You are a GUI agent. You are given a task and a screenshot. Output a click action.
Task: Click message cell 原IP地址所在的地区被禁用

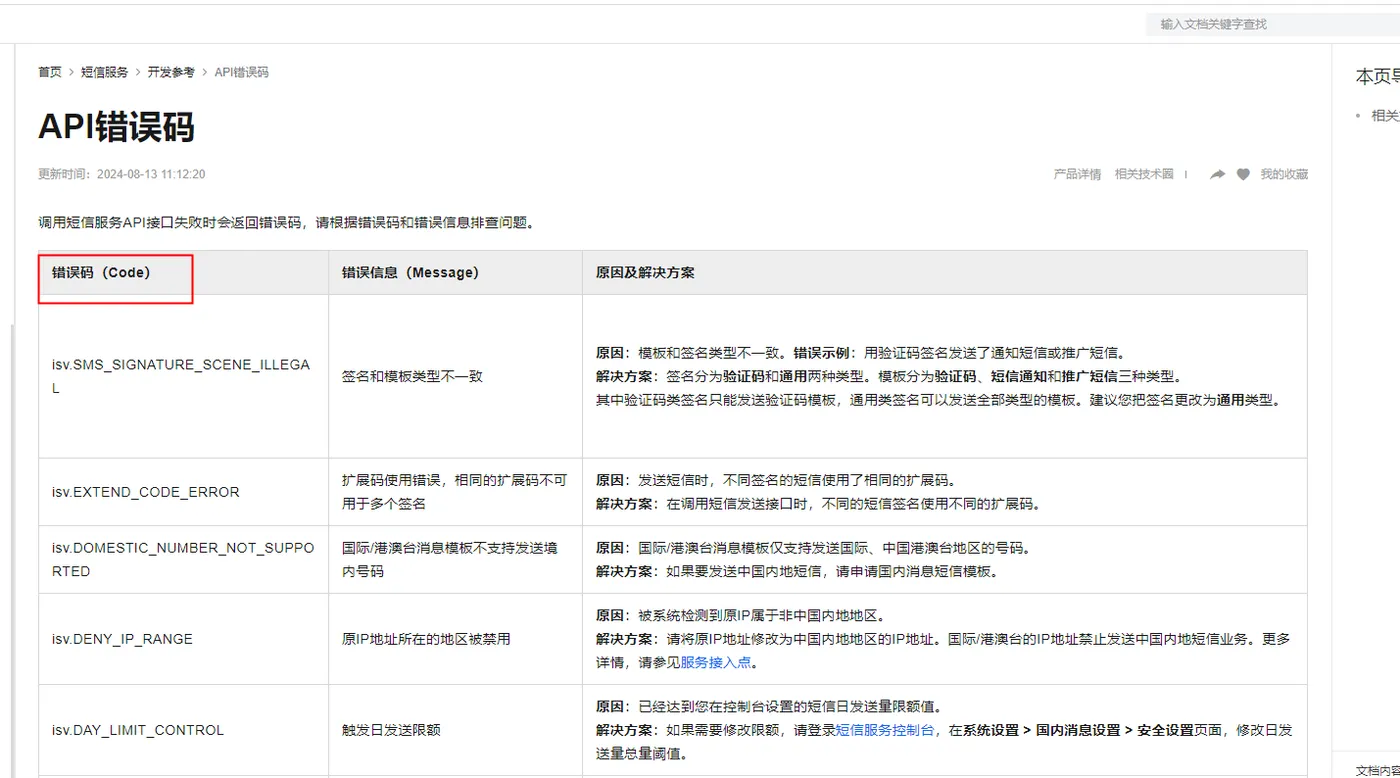(x=456, y=639)
